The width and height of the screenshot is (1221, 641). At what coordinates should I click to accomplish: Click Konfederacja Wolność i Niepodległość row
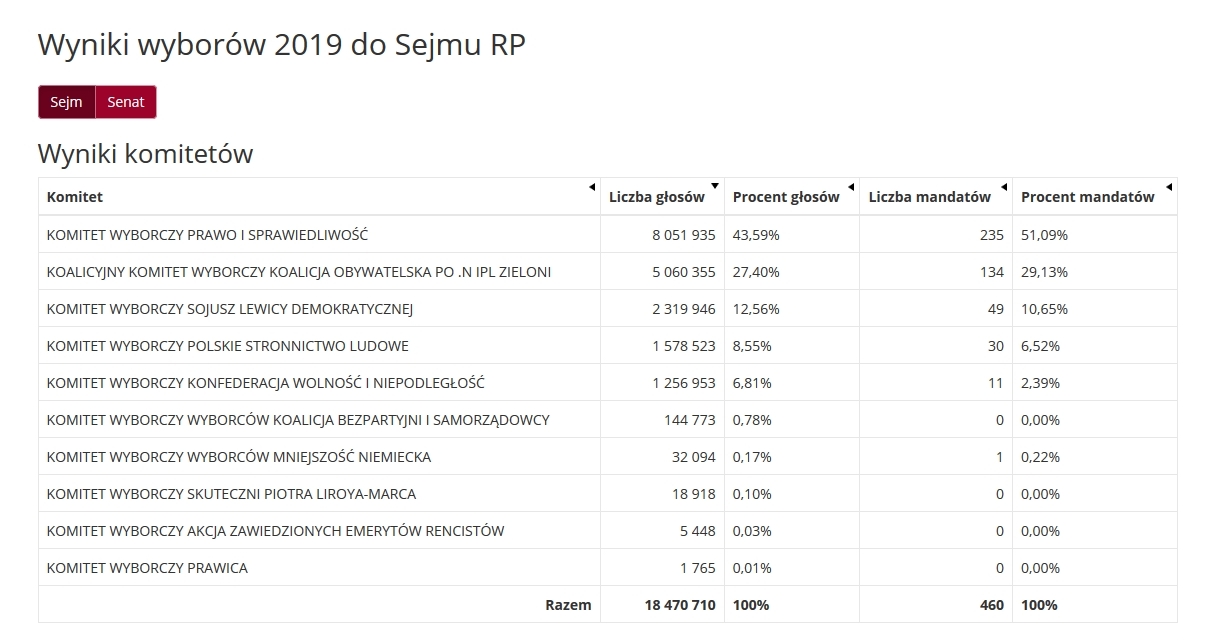coord(265,383)
